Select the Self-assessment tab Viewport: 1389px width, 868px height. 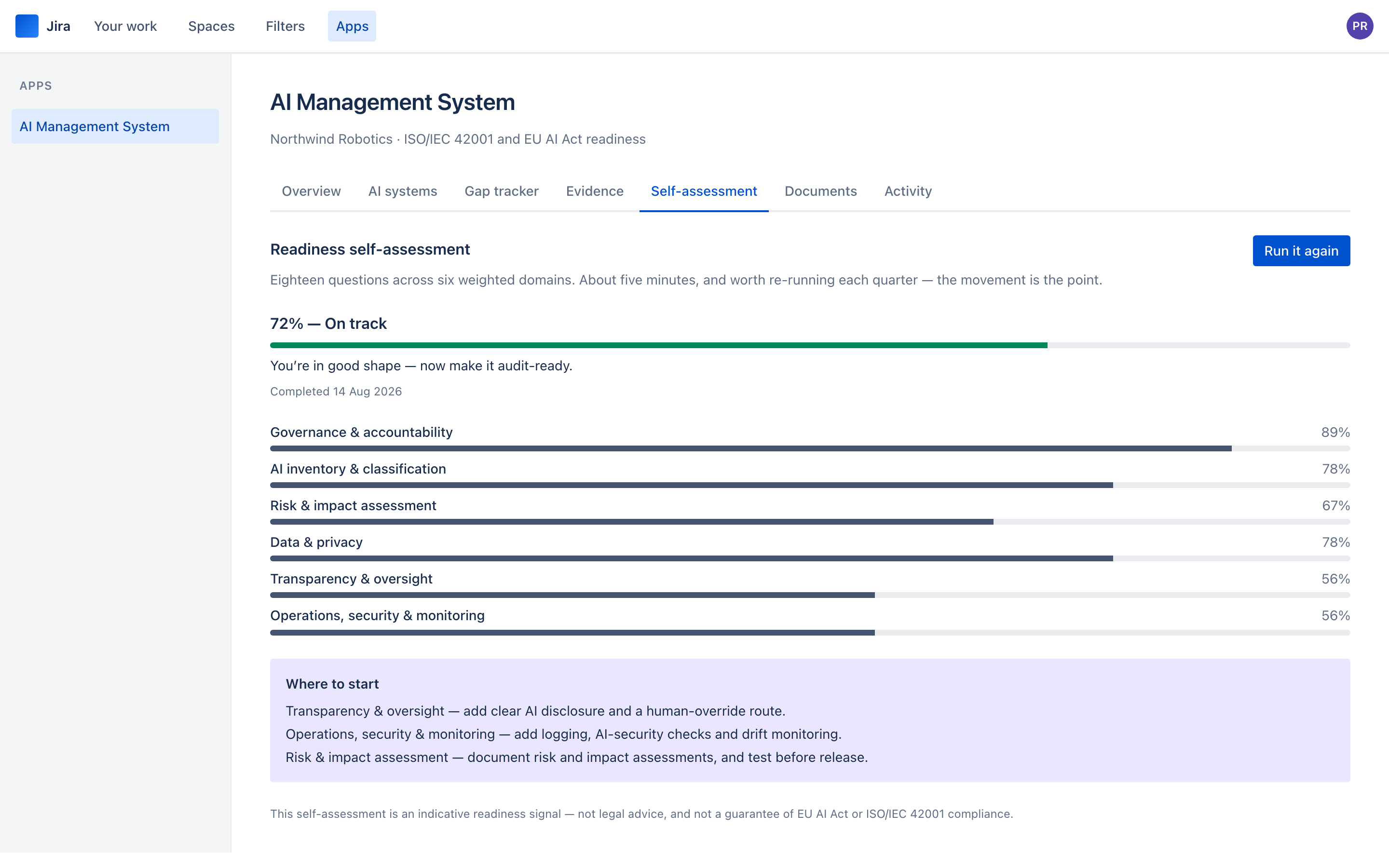pos(704,191)
